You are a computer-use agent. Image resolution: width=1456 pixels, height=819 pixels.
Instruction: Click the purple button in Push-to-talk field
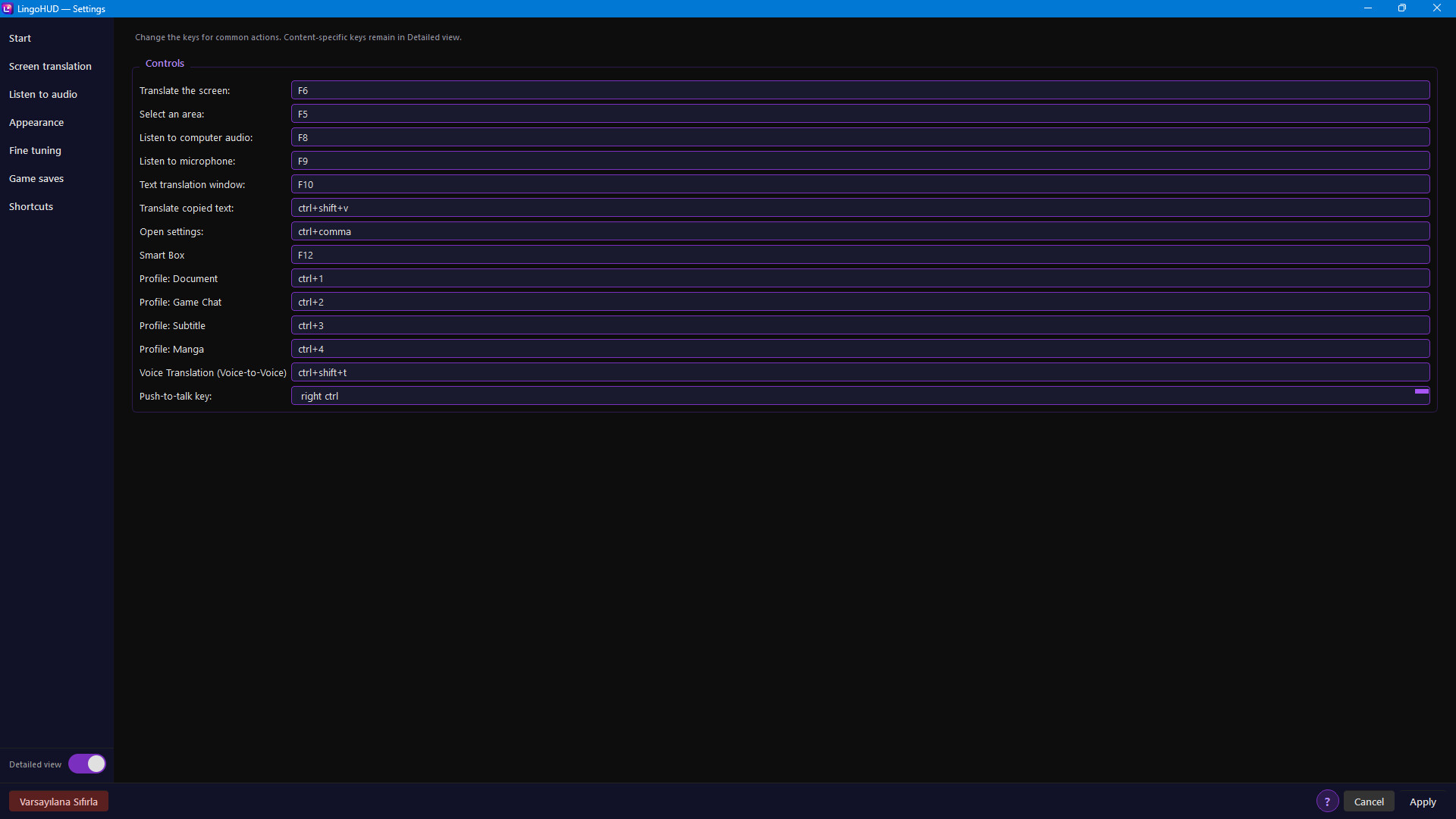click(1422, 391)
